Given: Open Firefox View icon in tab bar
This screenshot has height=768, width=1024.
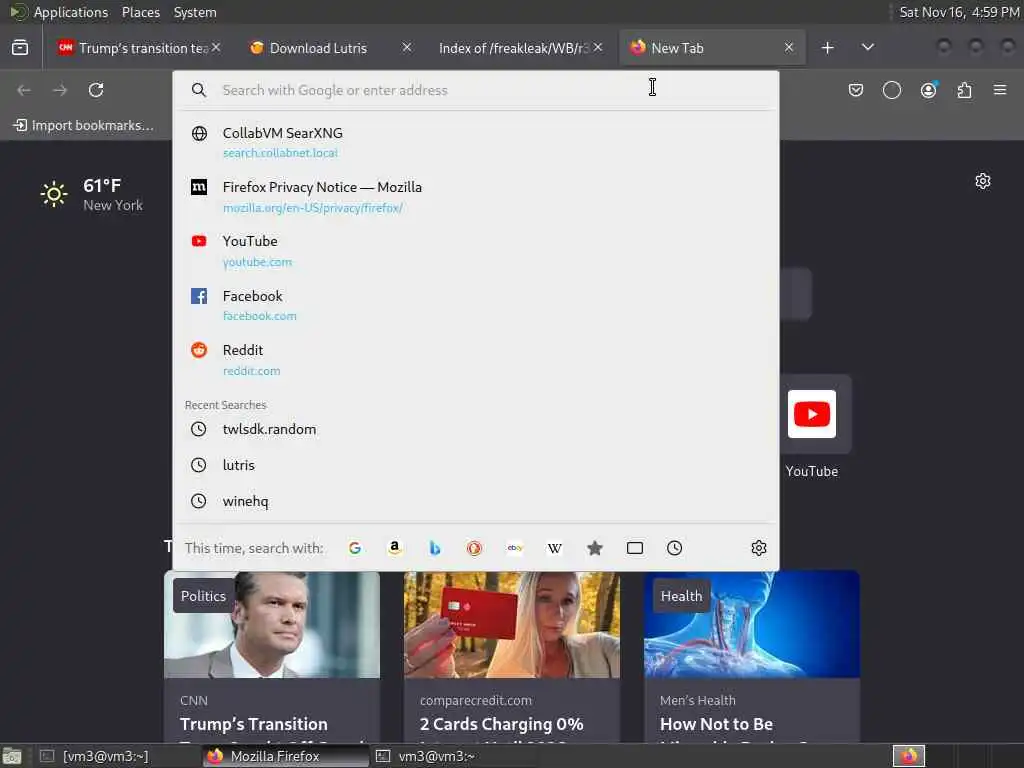Looking at the screenshot, I should pos(20,48).
